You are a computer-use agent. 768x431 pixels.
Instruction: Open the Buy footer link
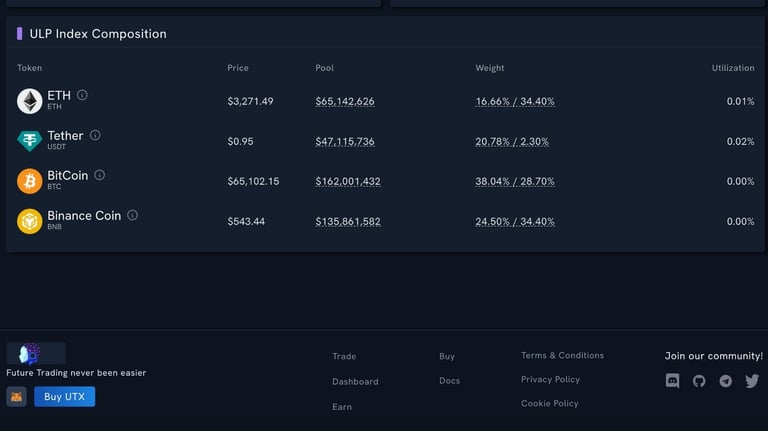[x=447, y=356]
